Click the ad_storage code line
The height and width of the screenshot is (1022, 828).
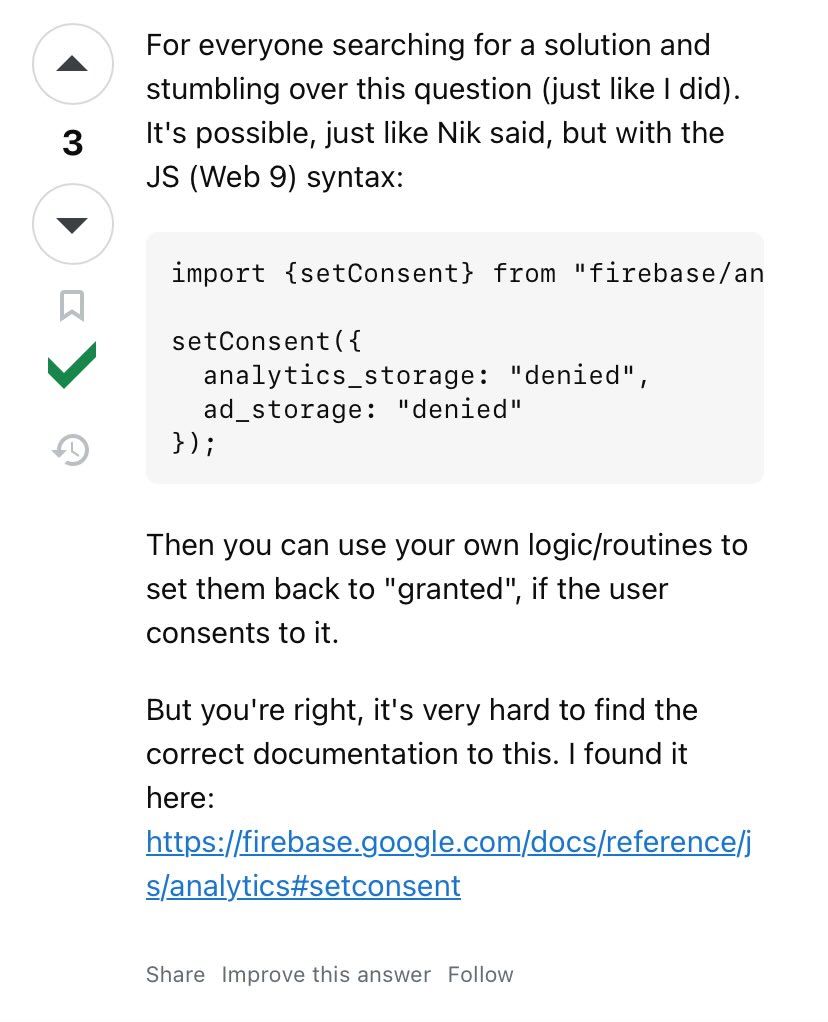pos(362,409)
